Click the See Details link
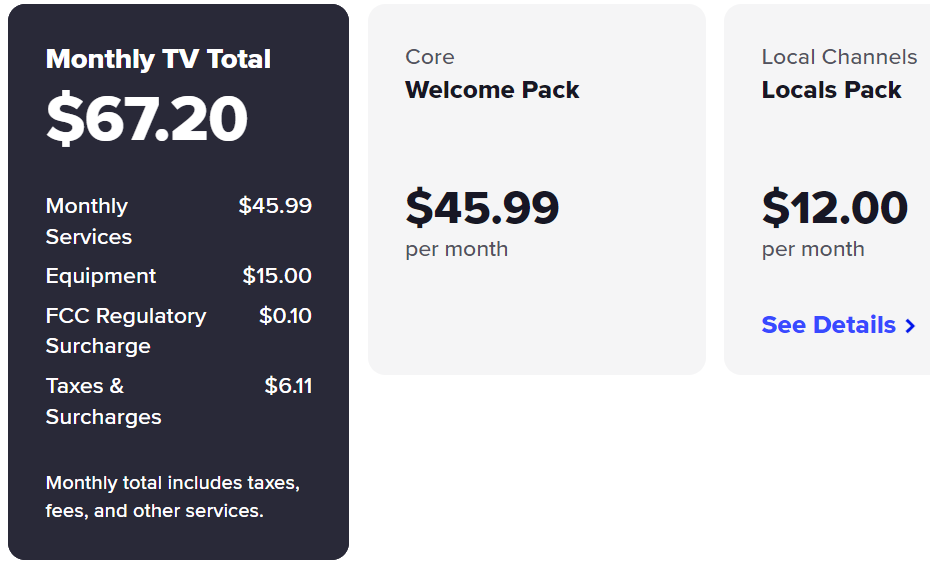 (x=828, y=325)
